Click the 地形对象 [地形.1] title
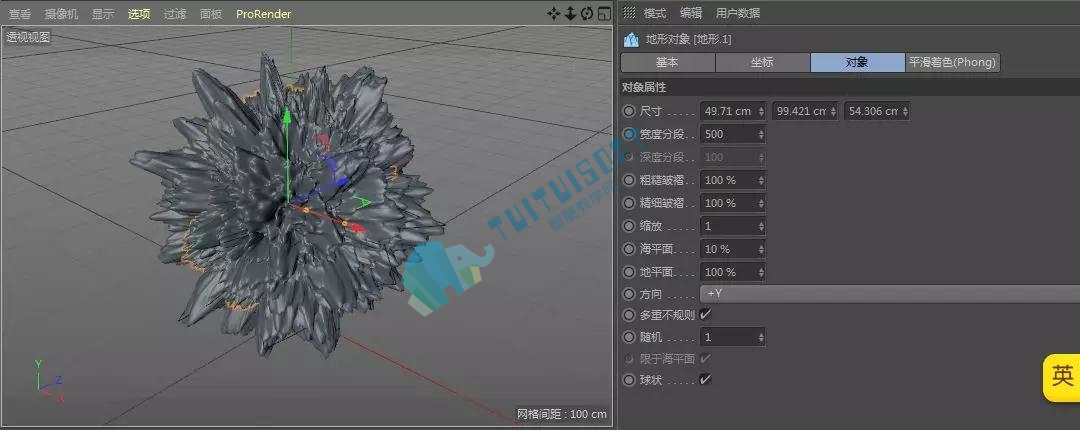This screenshot has height=430, width=1080. 689,40
